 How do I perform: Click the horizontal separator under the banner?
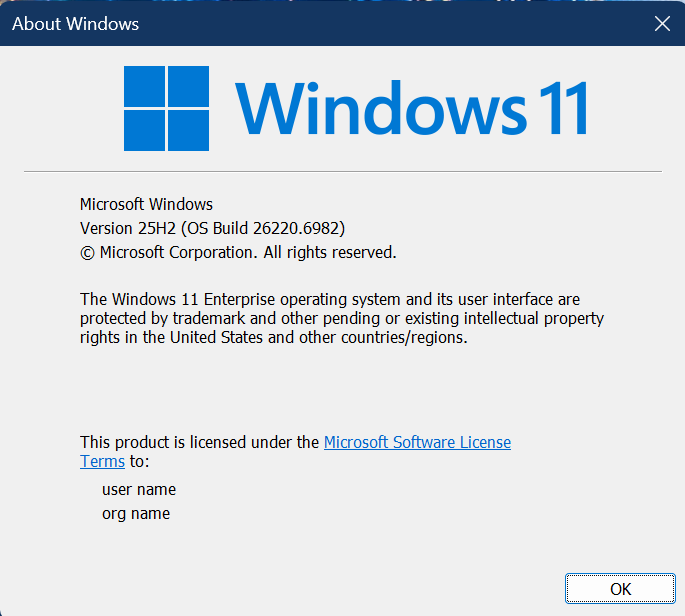pos(342,172)
